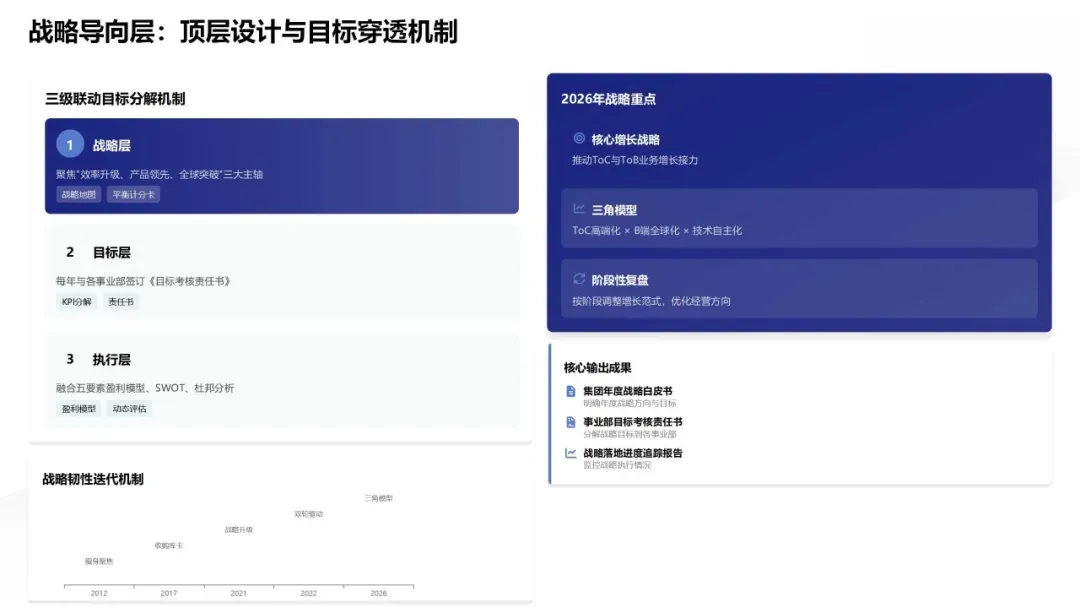Click the description 明确年度战略方向与目标
The width and height of the screenshot is (1080, 608).
pyautogui.click(x=630, y=403)
